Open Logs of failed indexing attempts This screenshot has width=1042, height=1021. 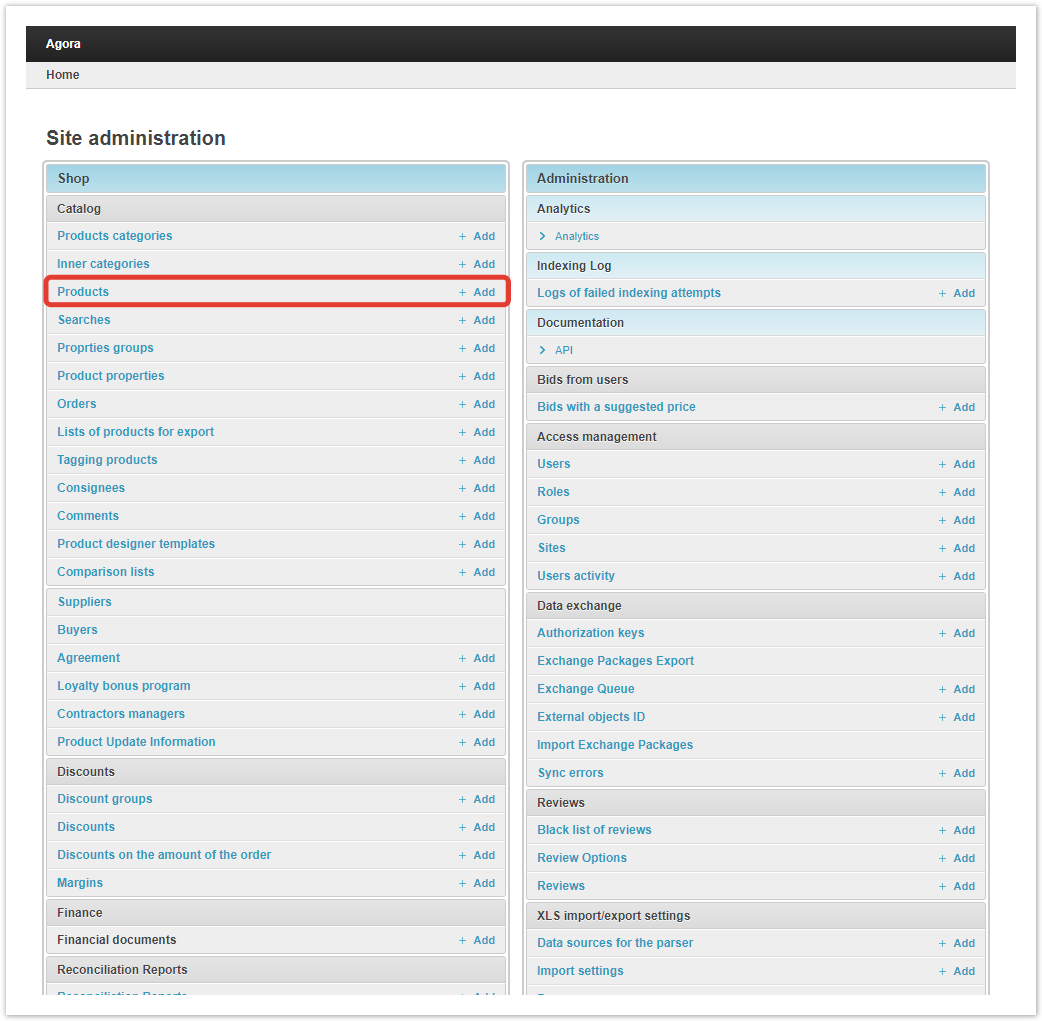pyautogui.click(x=628, y=293)
